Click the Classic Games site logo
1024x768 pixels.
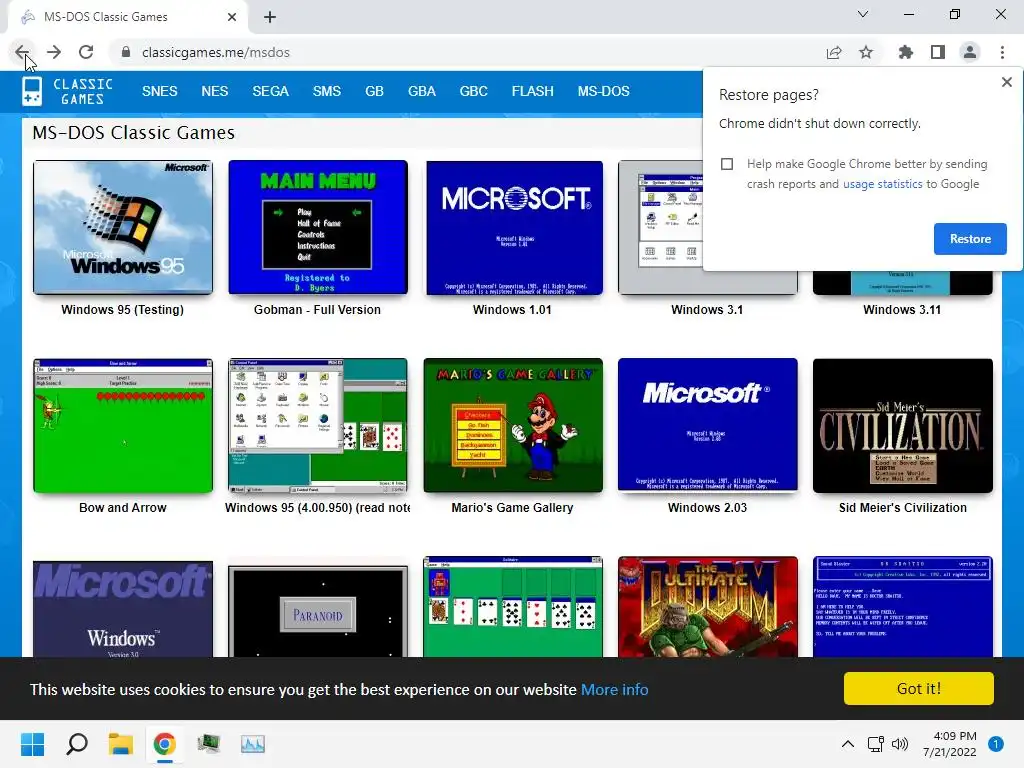click(x=67, y=91)
